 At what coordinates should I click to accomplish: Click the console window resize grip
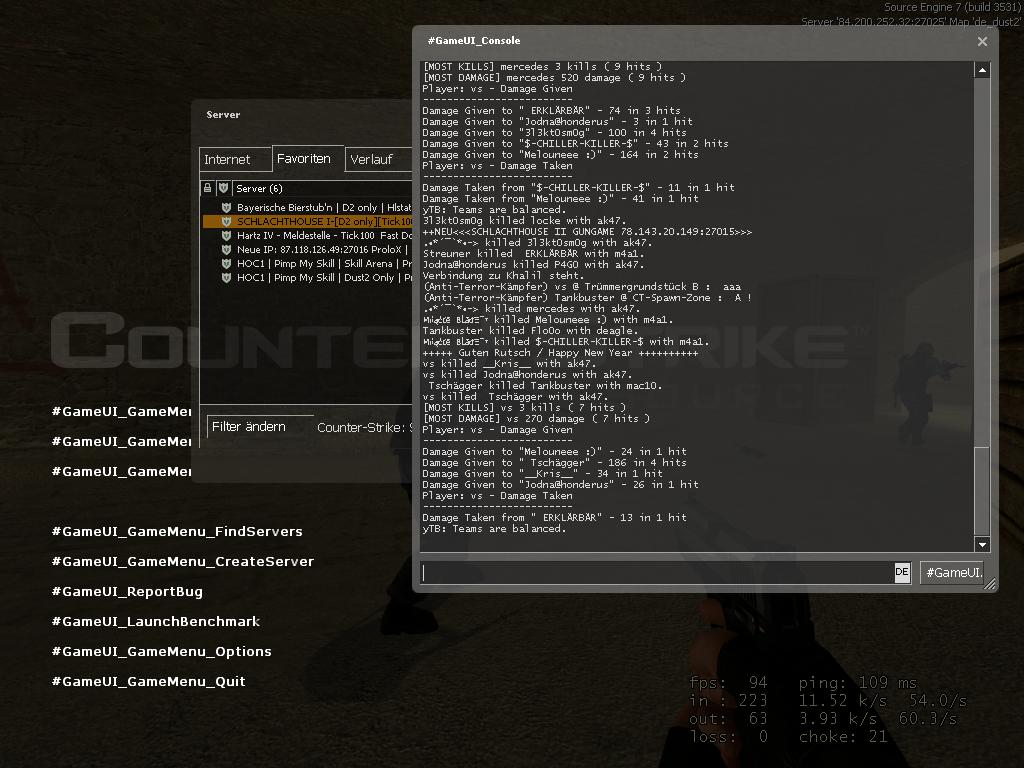(990, 584)
